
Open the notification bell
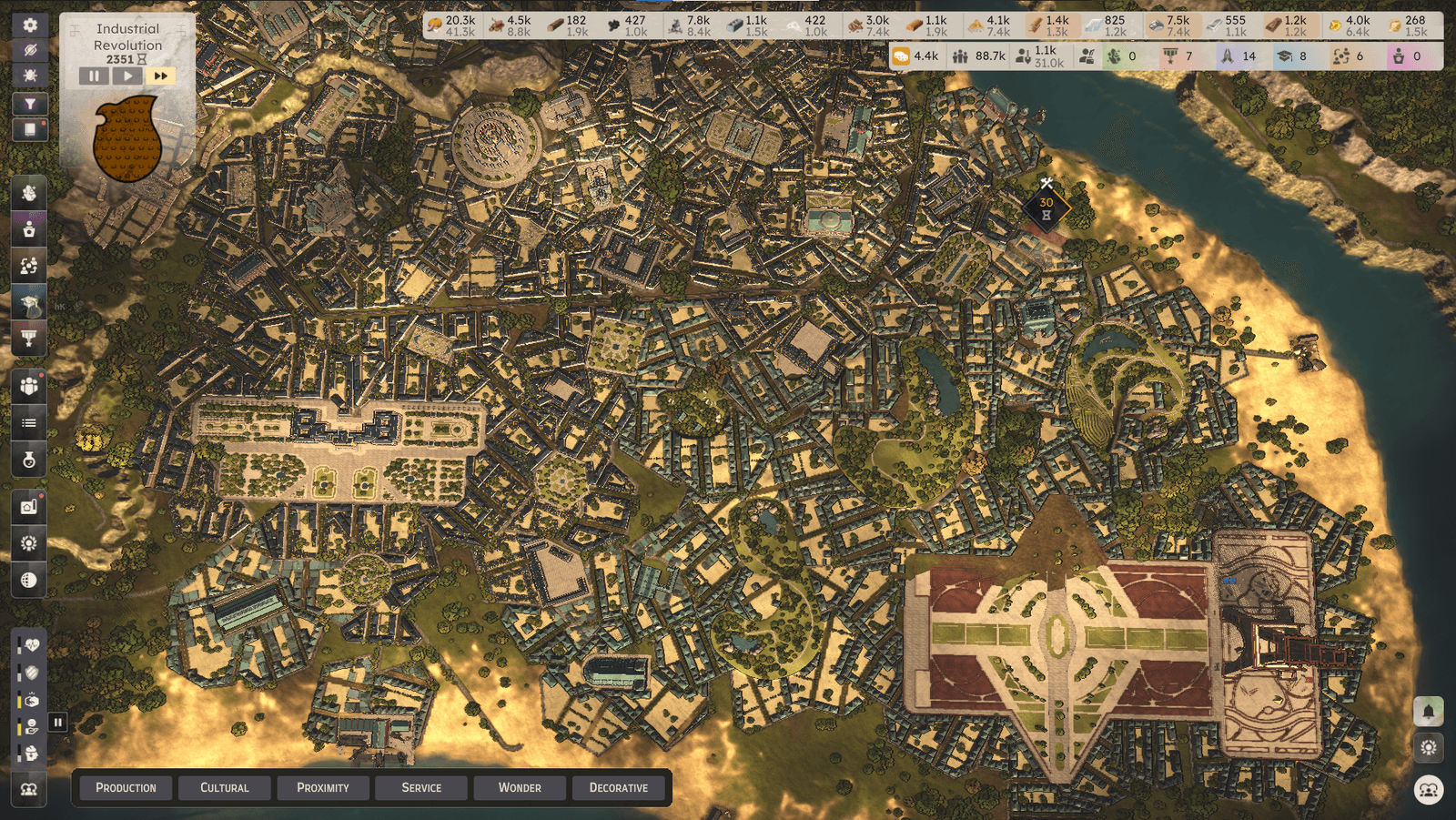(1428, 711)
